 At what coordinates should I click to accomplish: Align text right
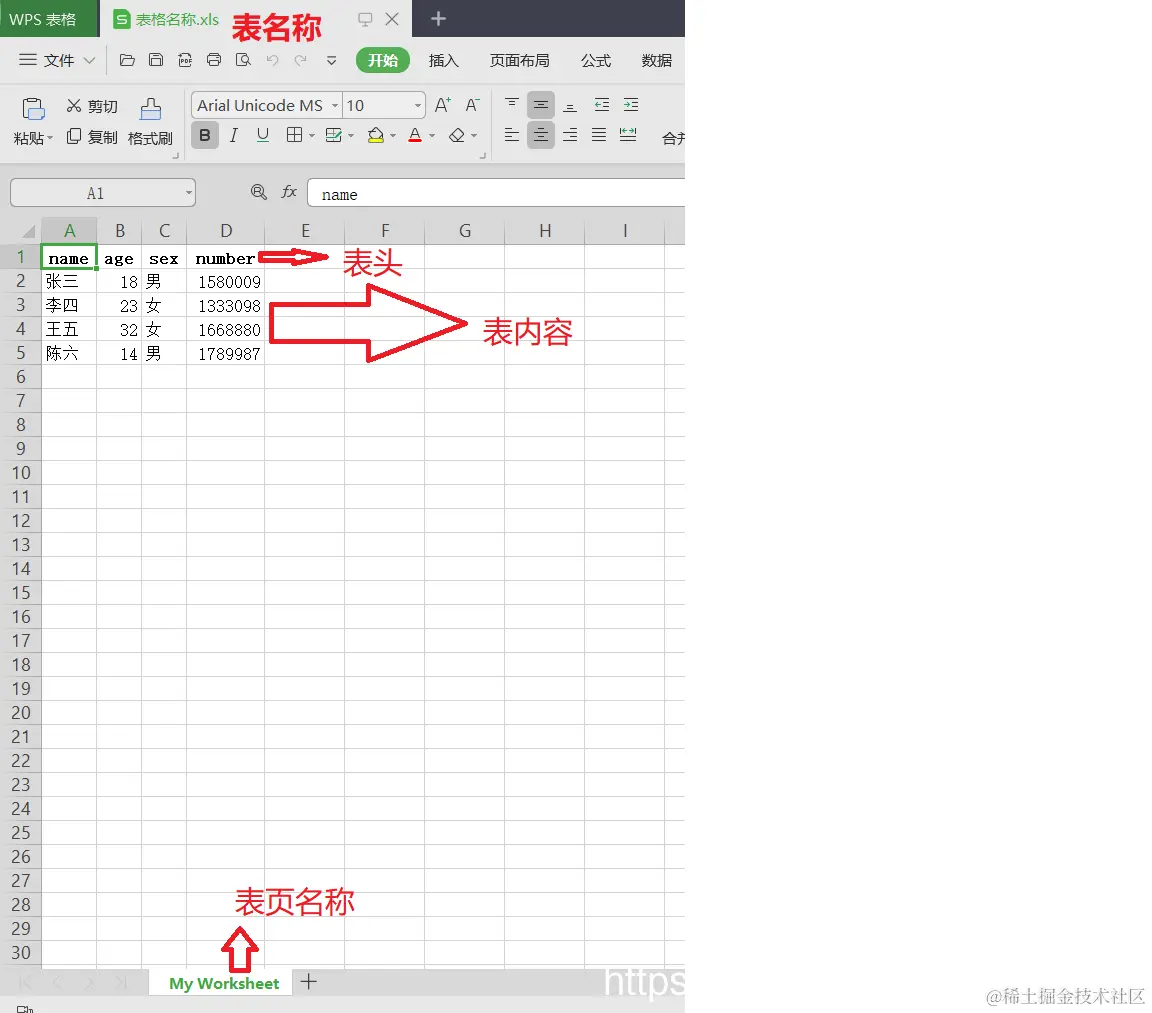point(569,134)
